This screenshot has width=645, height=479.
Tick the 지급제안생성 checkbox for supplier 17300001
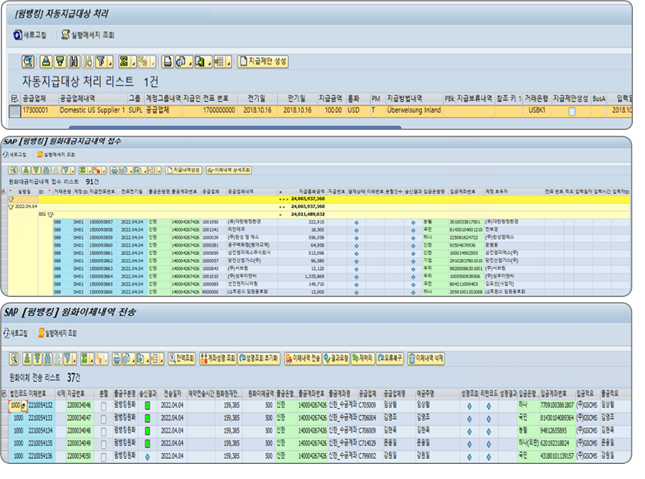pos(571,111)
